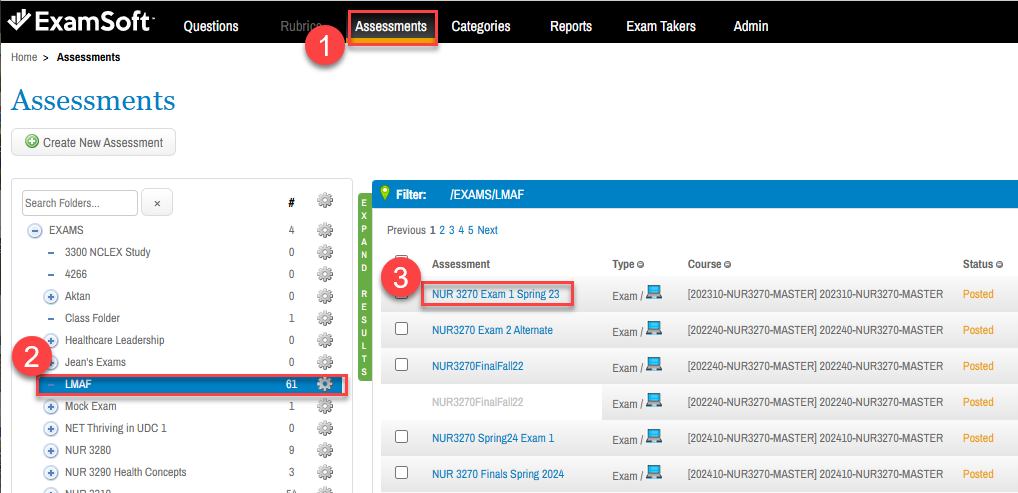Open NUR 3270 Exam 1 Spring 23 assessment
The width and height of the screenshot is (1018, 493).
click(x=495, y=294)
